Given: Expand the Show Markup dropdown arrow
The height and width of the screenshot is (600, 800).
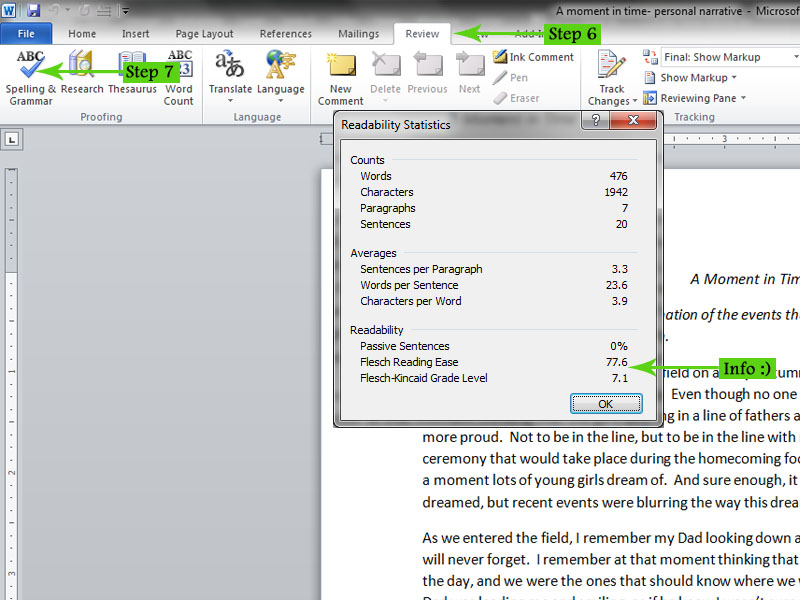Looking at the screenshot, I should coord(734,78).
